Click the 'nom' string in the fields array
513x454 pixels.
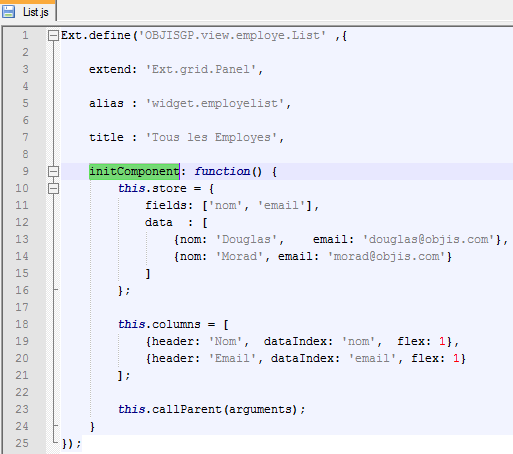point(225,205)
